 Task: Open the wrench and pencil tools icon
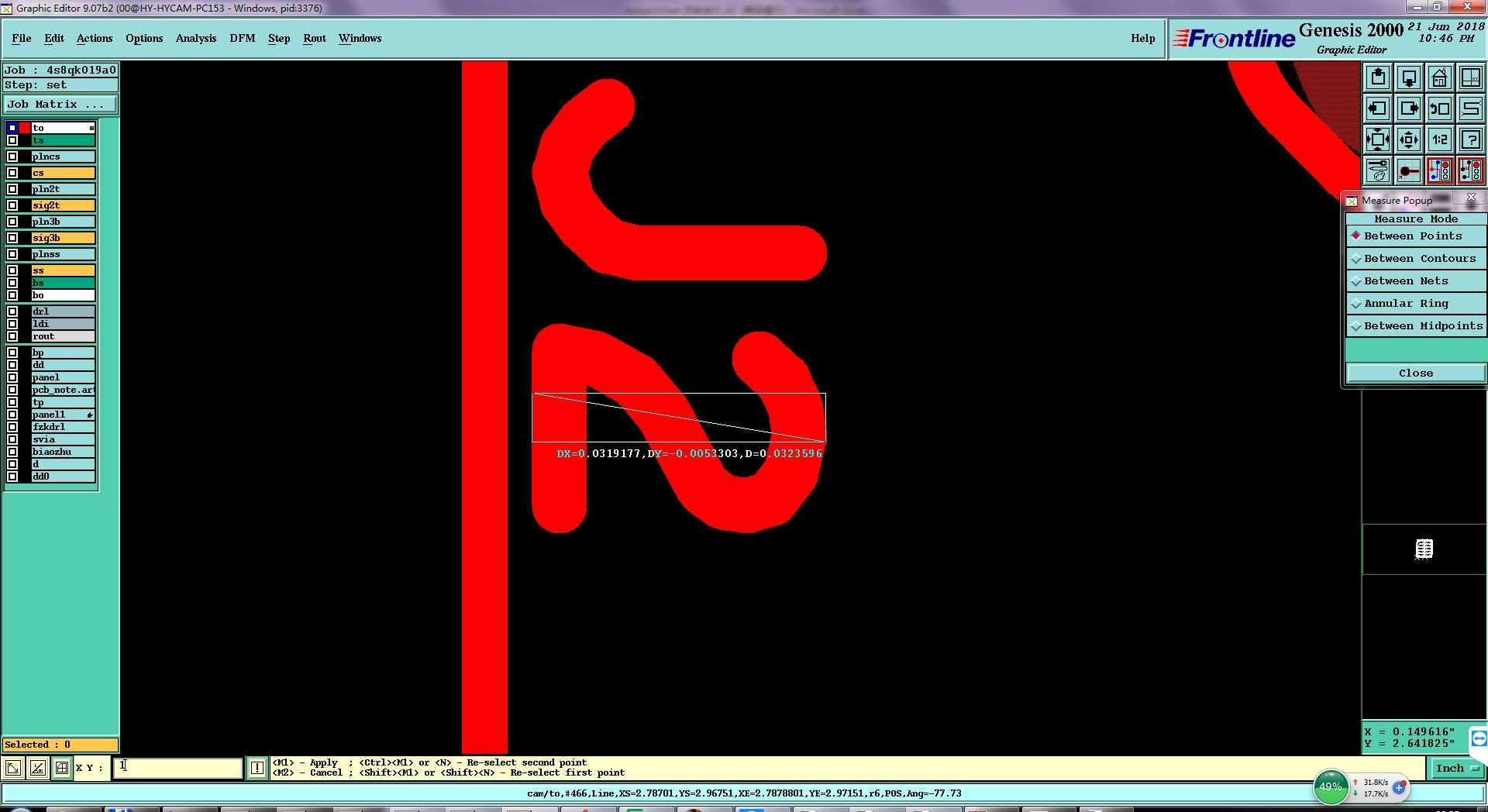(1378, 170)
